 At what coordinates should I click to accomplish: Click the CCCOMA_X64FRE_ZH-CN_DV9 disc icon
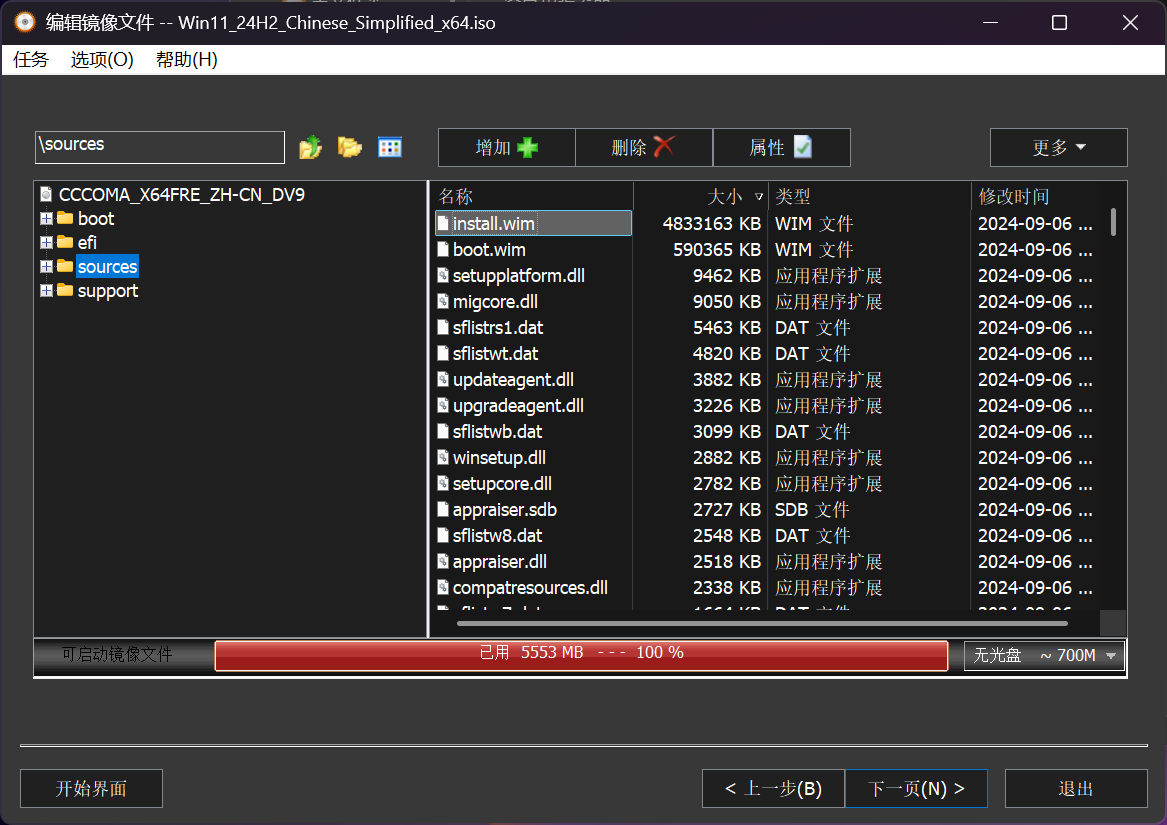pos(46,195)
